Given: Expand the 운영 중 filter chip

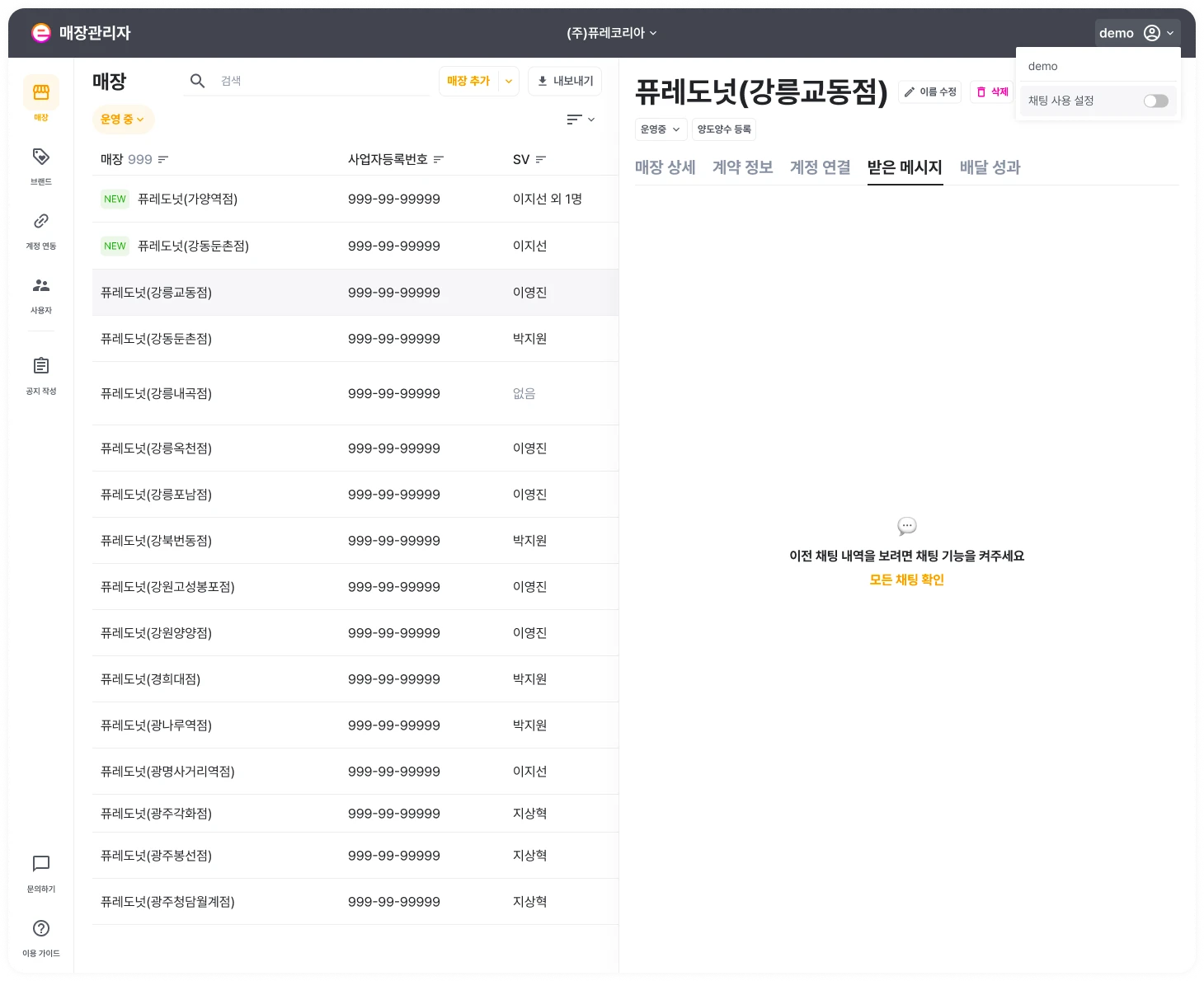Looking at the screenshot, I should pos(123,120).
